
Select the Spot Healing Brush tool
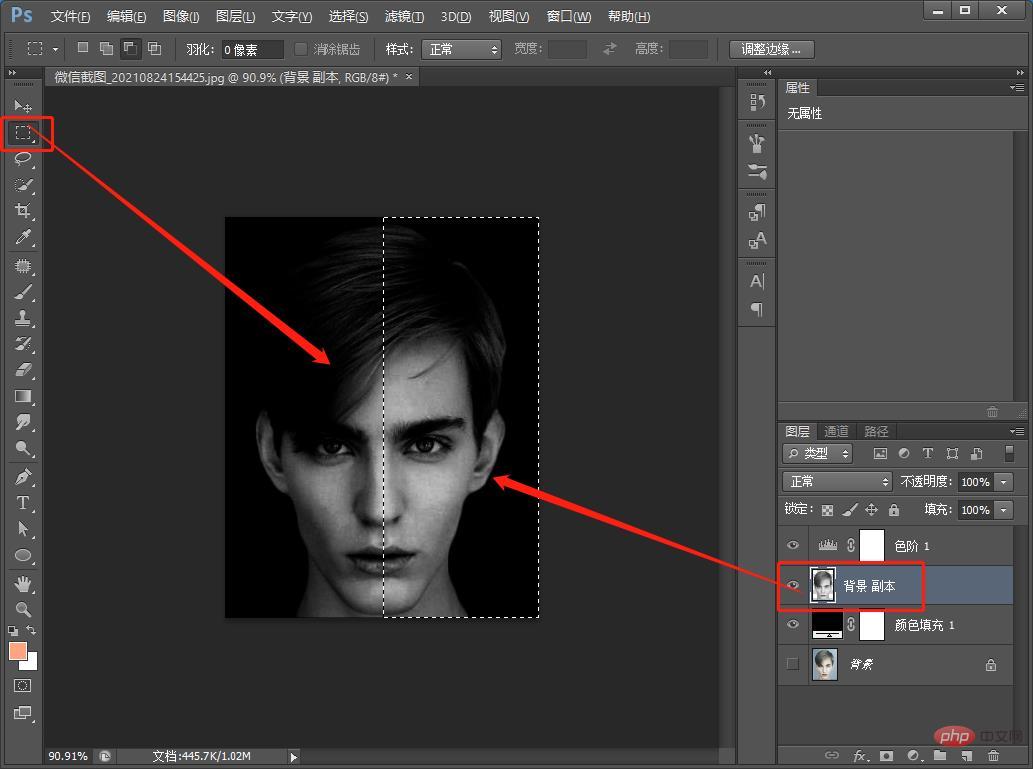point(23,266)
